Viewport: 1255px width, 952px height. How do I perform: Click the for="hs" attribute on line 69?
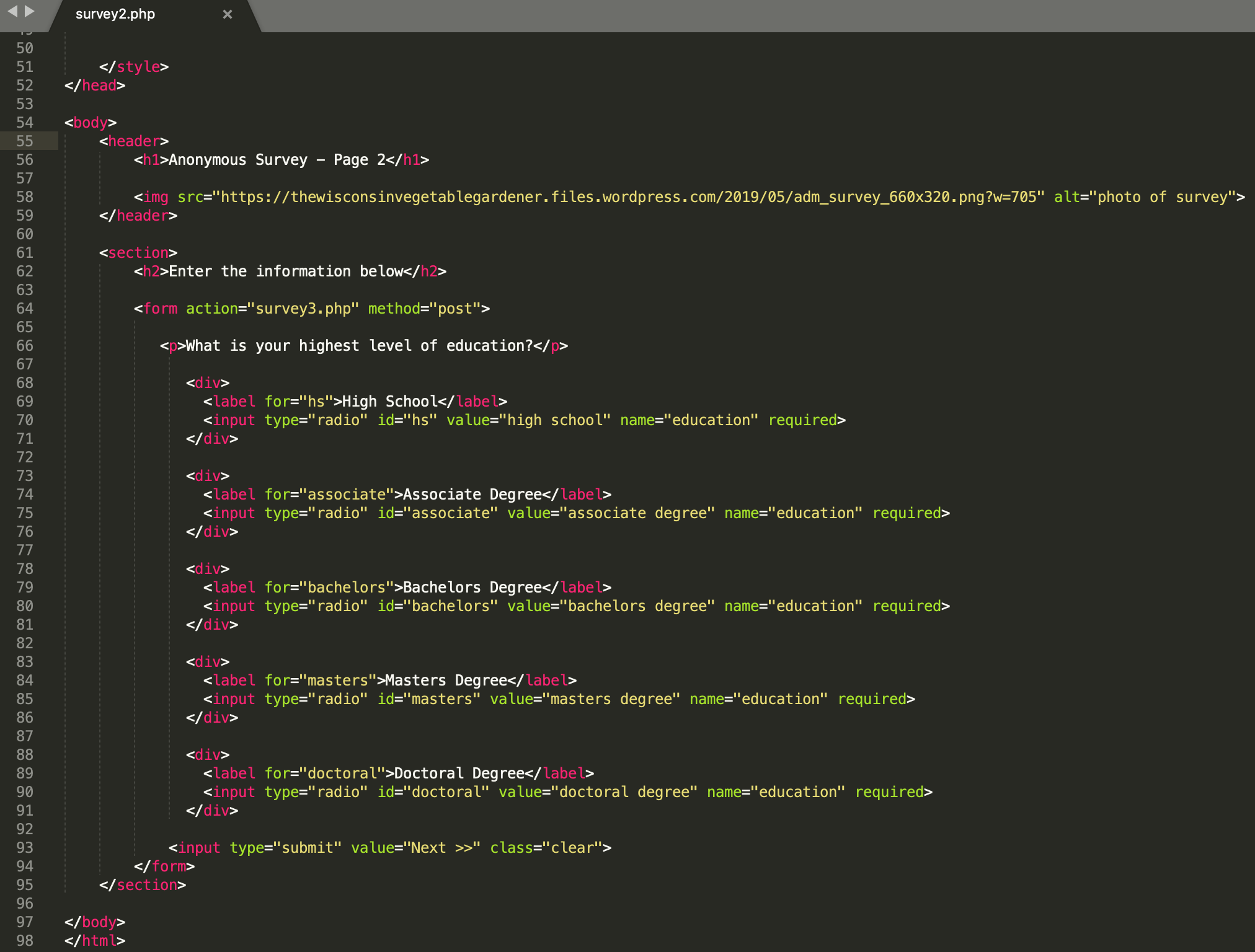click(299, 402)
